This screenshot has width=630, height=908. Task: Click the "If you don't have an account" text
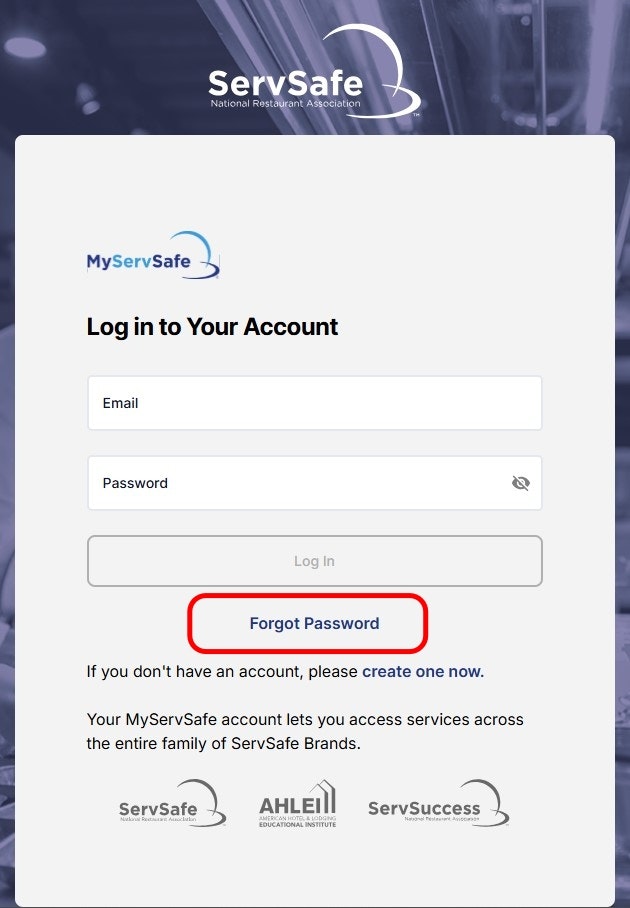(222, 672)
